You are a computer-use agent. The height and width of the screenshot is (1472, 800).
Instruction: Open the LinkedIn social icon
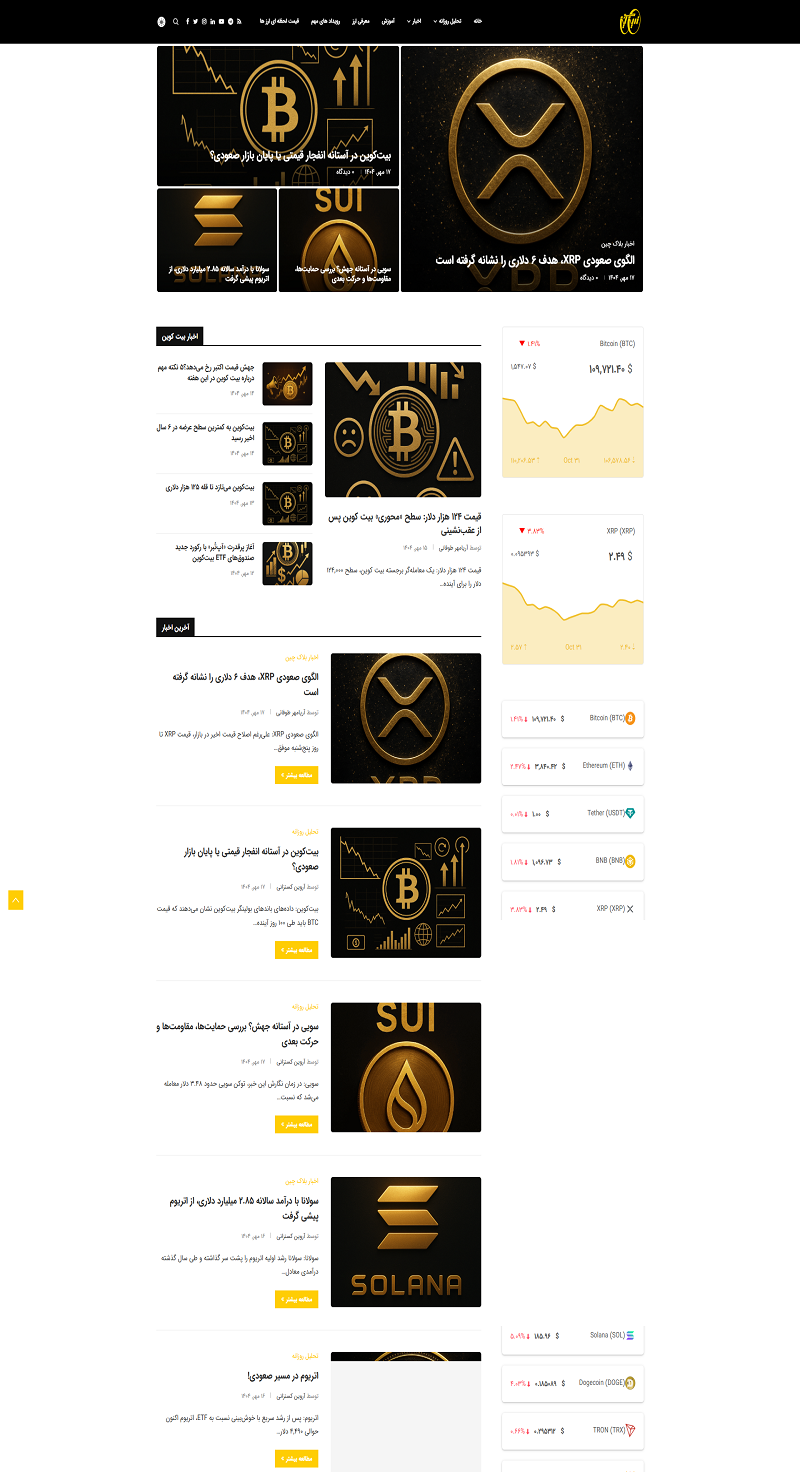click(x=213, y=21)
